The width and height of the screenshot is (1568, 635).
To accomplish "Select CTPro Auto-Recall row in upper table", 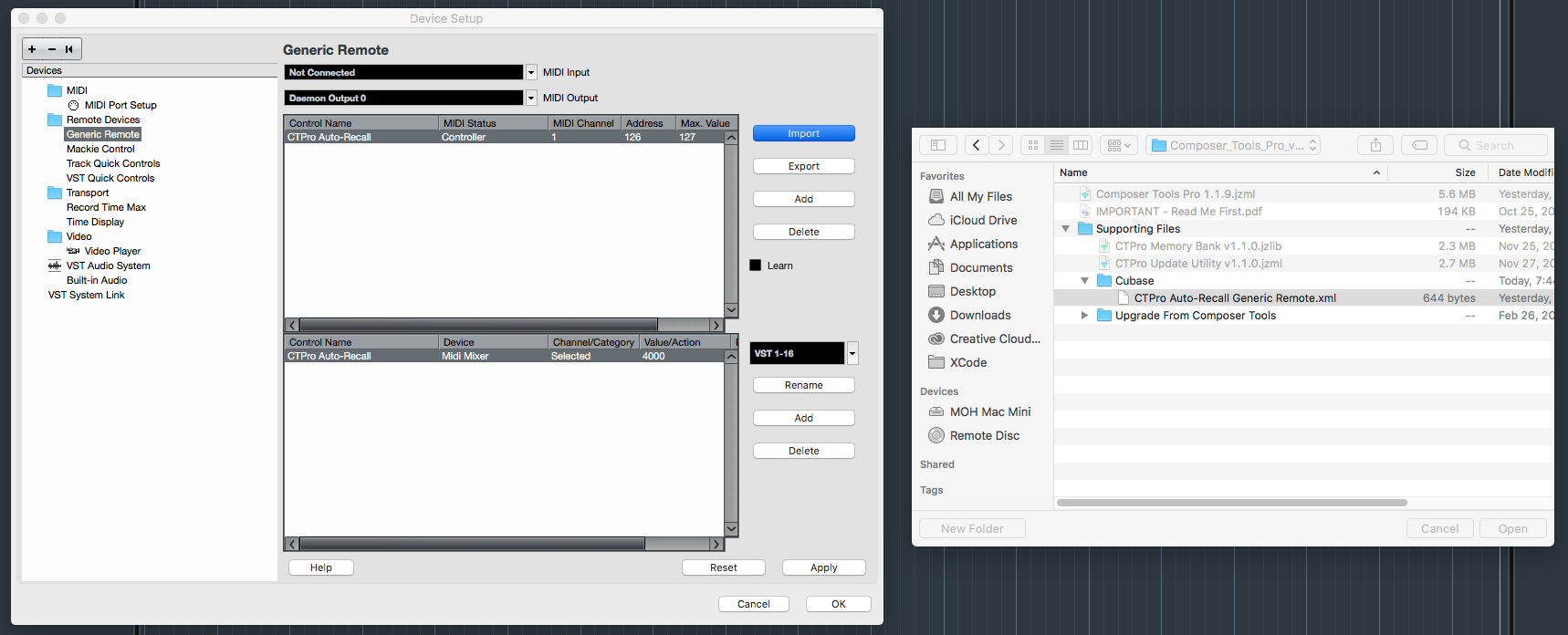I will point(505,137).
